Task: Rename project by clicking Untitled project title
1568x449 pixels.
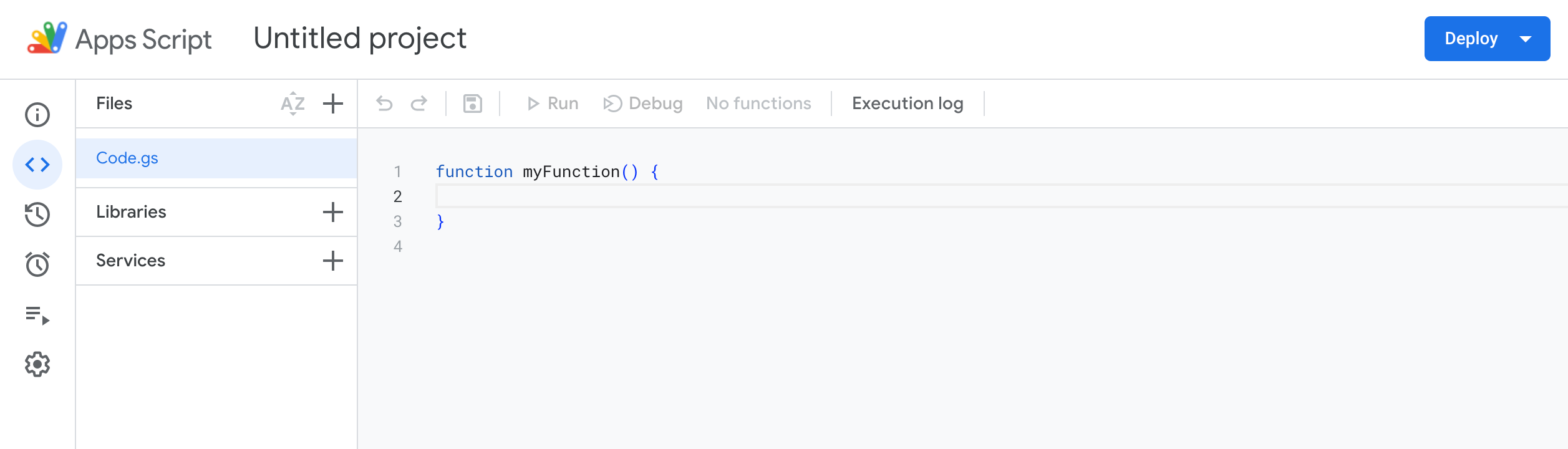Action: 360,39
